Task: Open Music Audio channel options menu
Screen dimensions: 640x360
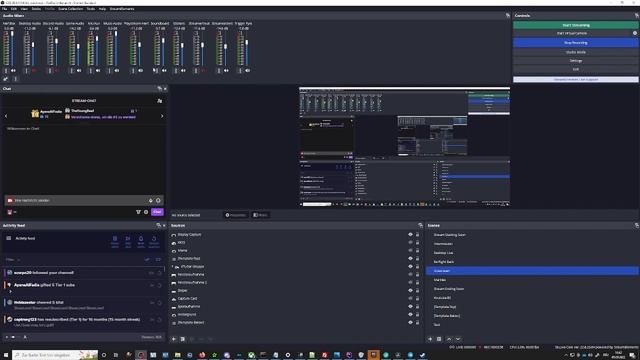Action: [x=109, y=71]
